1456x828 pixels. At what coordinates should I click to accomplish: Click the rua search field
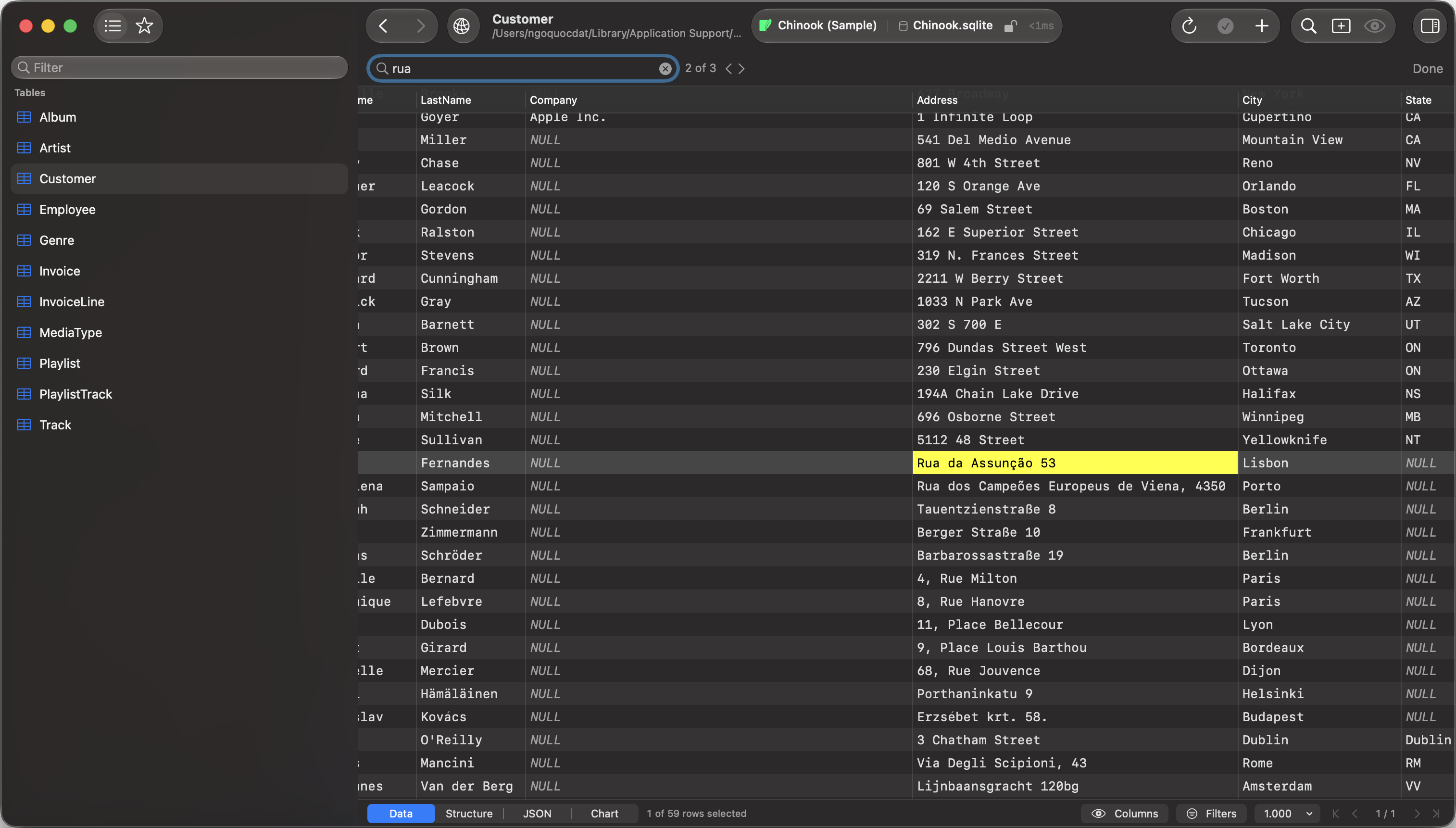(522, 68)
